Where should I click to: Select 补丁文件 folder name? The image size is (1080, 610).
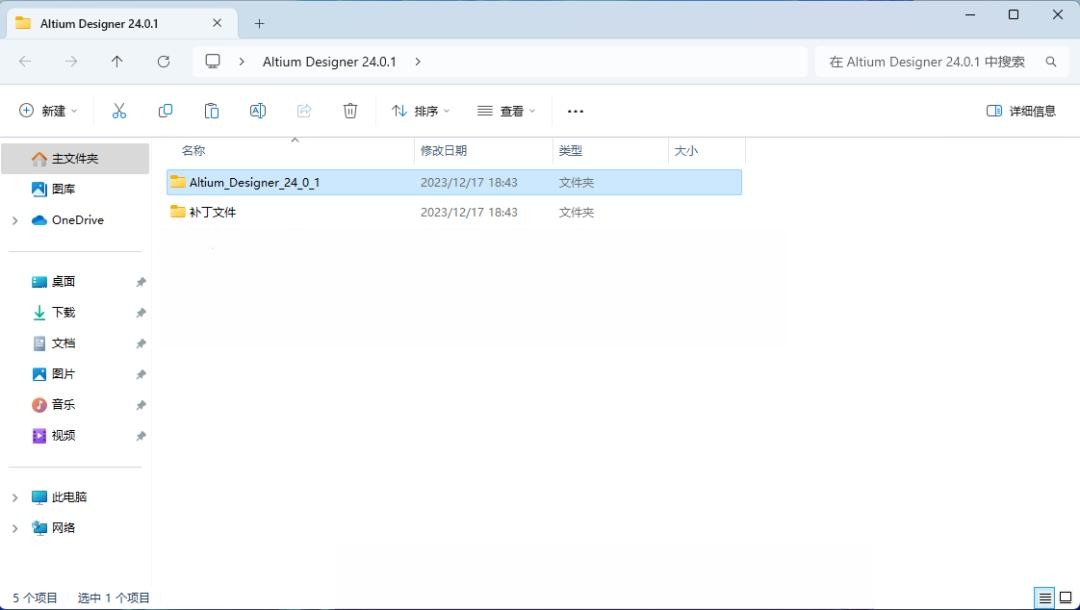pyautogui.click(x=213, y=212)
